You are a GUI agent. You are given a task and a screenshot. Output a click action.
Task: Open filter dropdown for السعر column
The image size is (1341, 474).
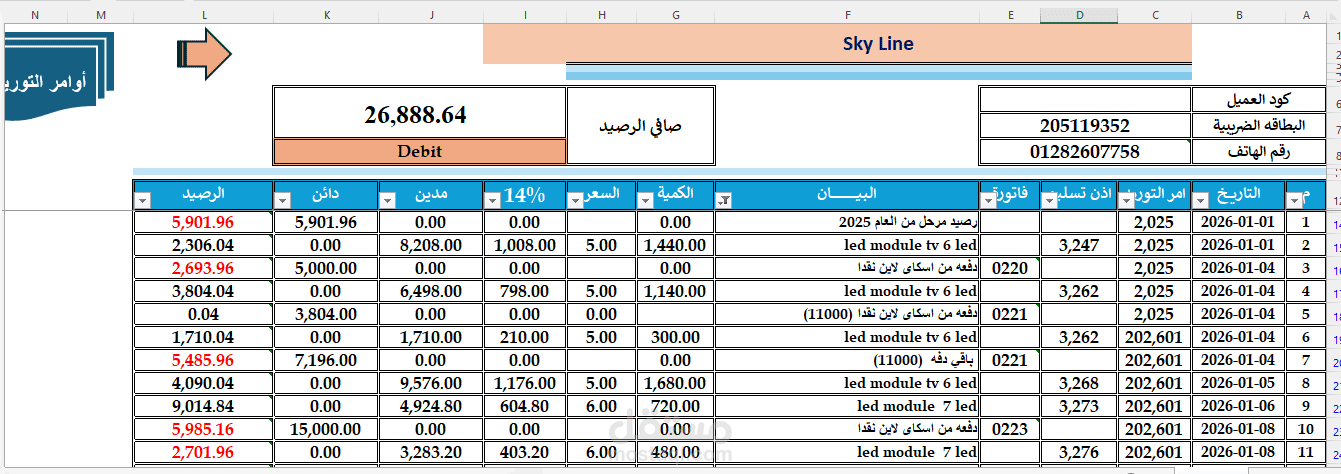point(575,201)
